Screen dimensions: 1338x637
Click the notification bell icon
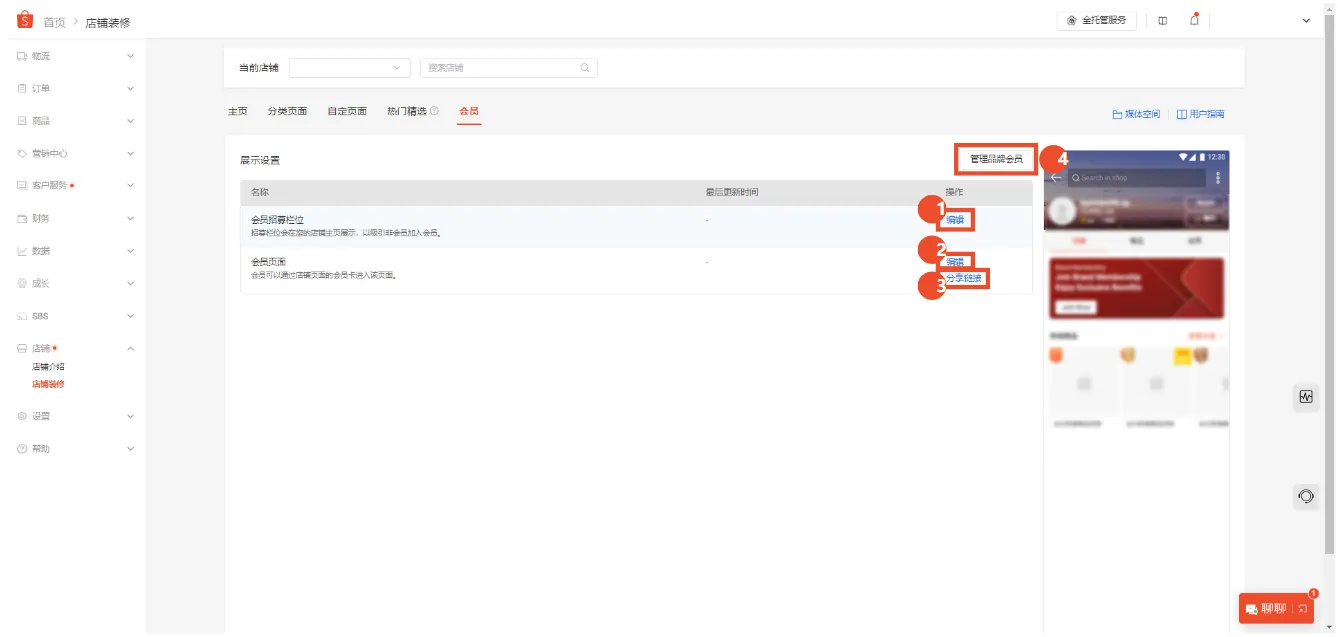pyautogui.click(x=1194, y=19)
